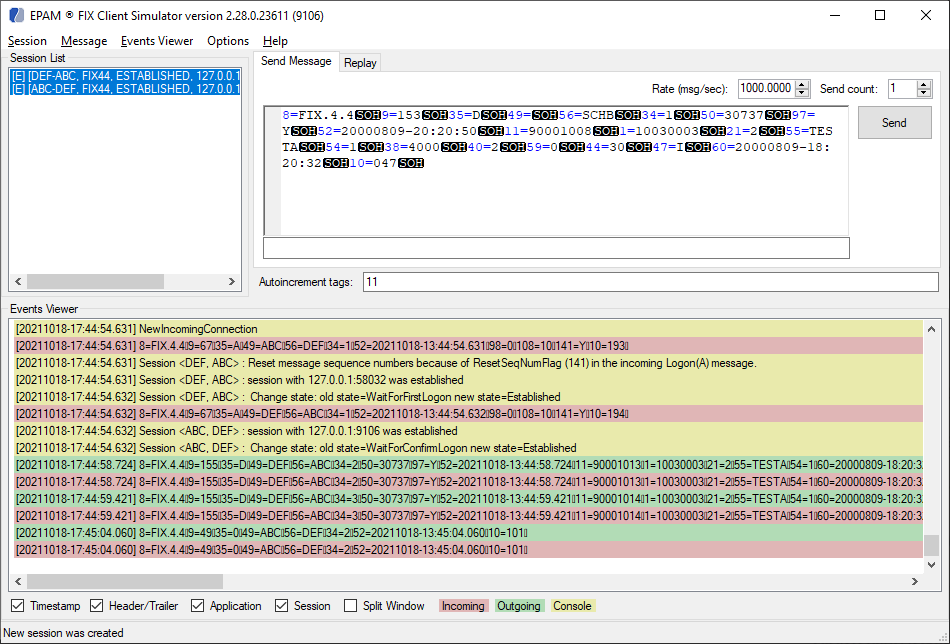Select outgoing order row with 11=90001013
950x644 pixels.
[468, 465]
